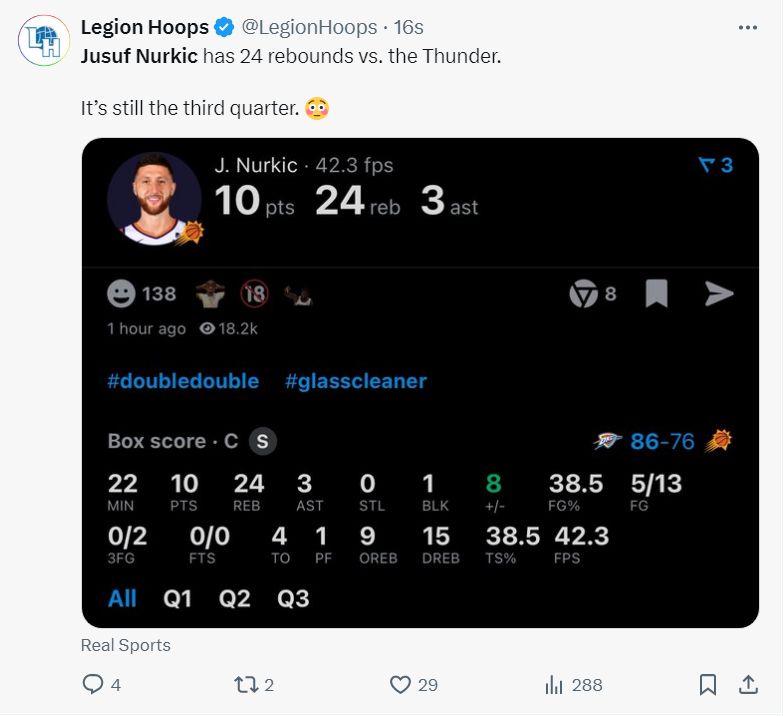The width and height of the screenshot is (783, 716).
Task: Like the tweet with heart icon
Action: [x=400, y=685]
